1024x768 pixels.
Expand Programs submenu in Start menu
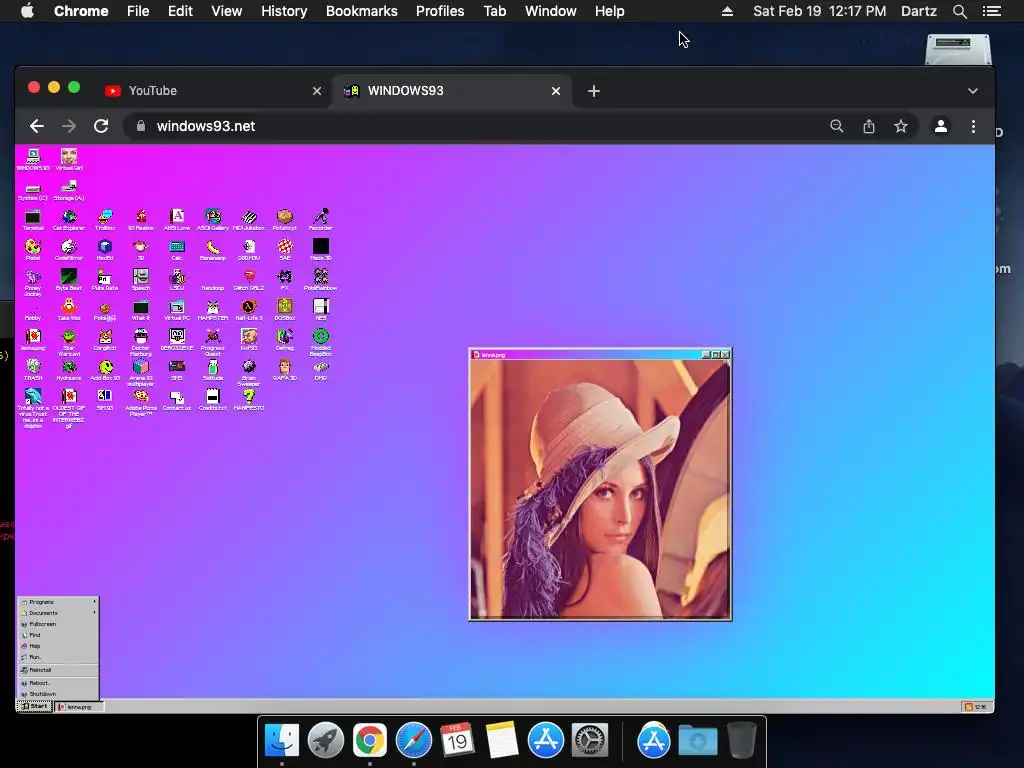[58, 602]
